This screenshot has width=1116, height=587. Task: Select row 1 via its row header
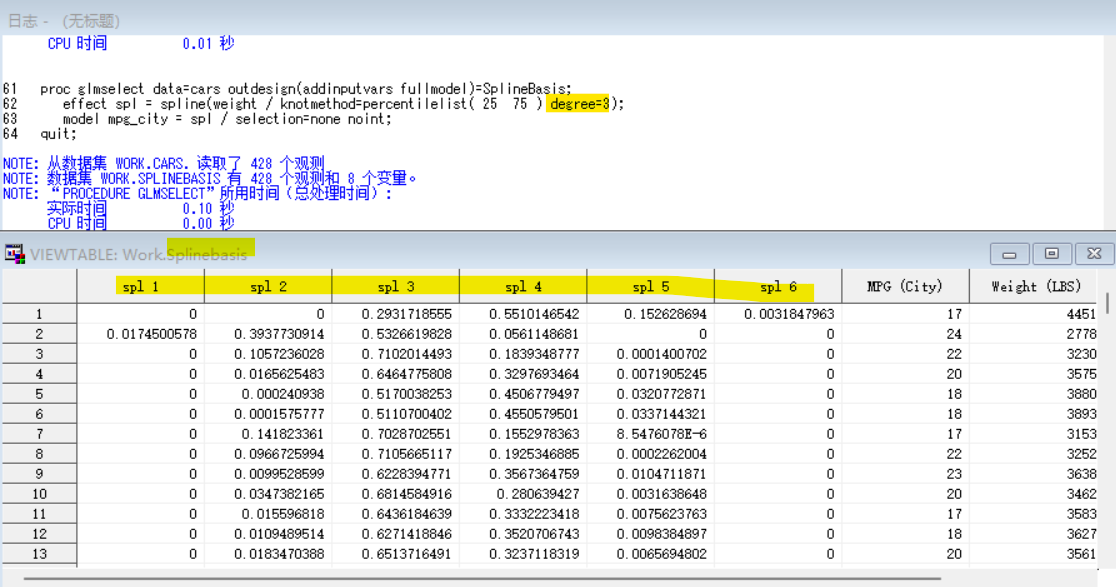click(39, 314)
